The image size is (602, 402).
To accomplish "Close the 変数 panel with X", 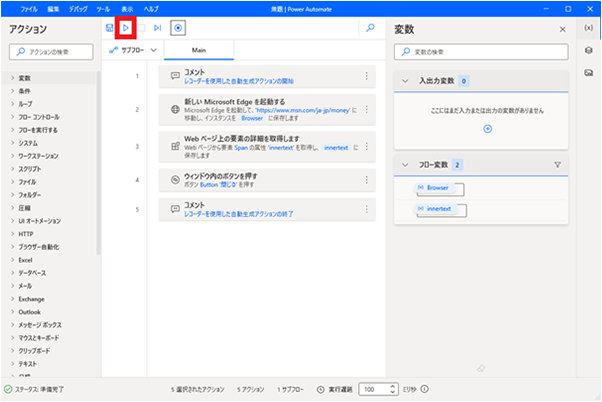I will (x=562, y=29).
